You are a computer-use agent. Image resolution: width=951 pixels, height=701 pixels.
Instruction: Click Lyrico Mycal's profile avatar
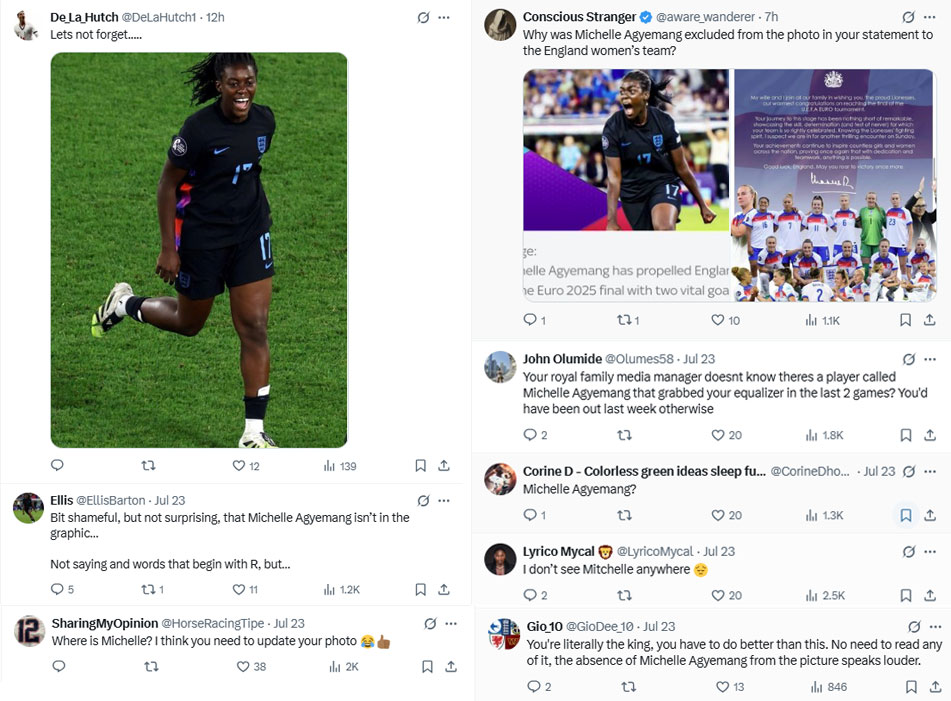point(500,559)
